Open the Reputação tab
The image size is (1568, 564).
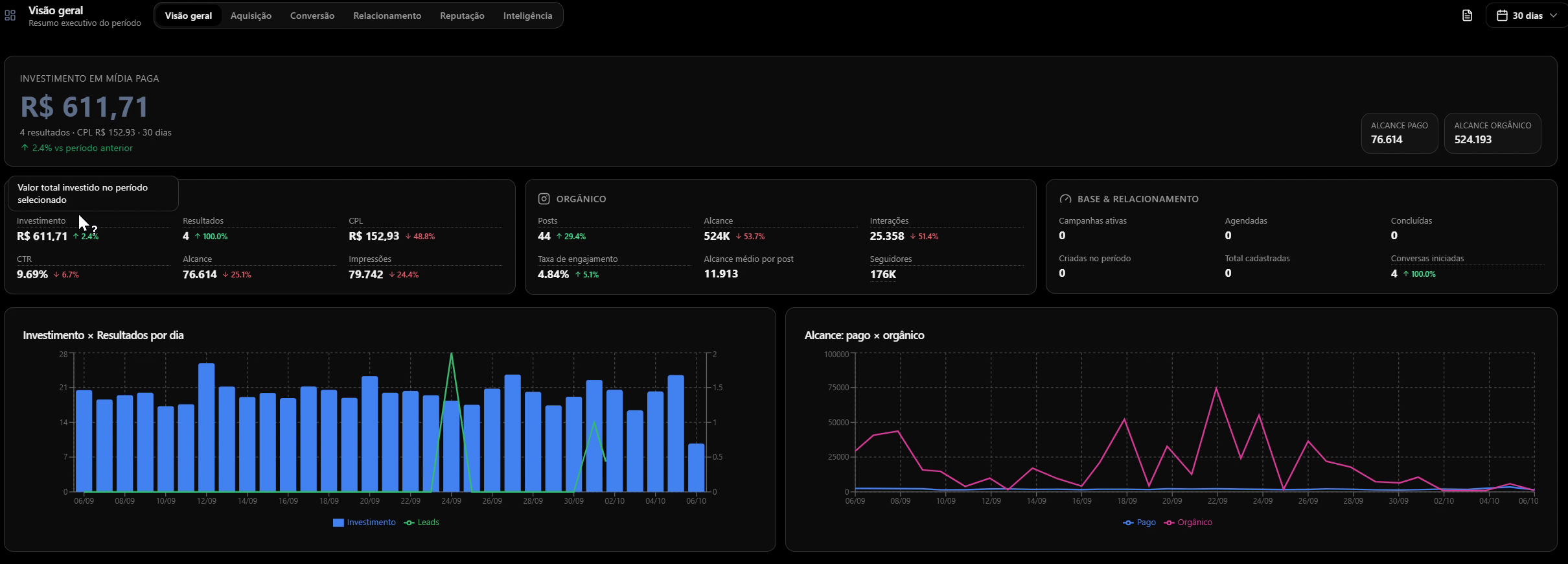pos(462,16)
